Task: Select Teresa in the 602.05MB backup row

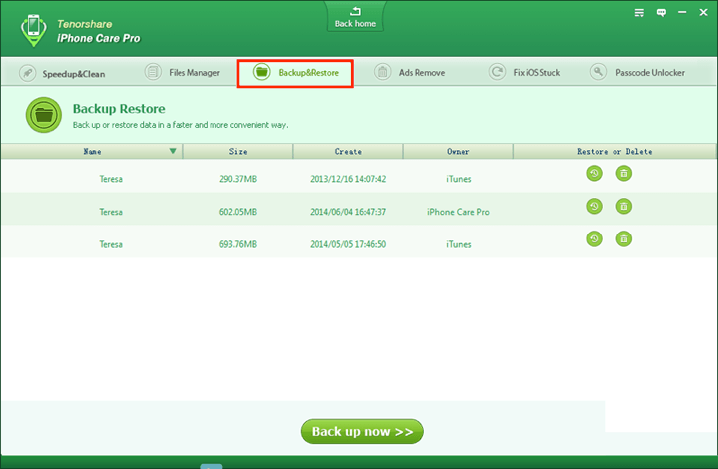Action: click(111, 212)
